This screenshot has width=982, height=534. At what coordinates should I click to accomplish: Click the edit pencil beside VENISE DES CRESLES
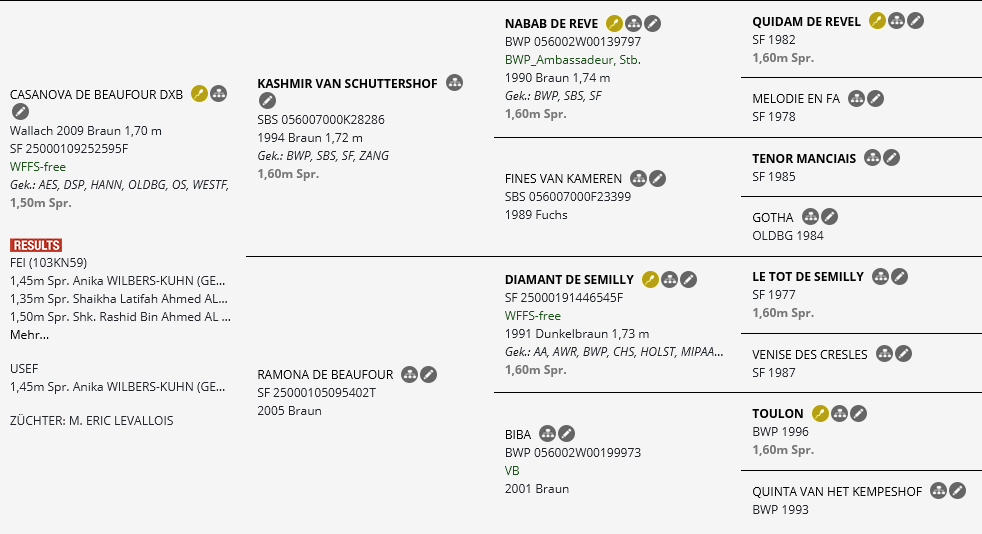coord(903,354)
